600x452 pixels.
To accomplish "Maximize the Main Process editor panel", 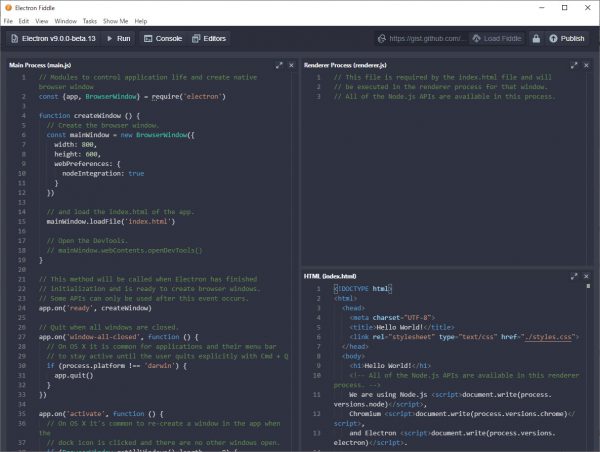I will point(279,65).
